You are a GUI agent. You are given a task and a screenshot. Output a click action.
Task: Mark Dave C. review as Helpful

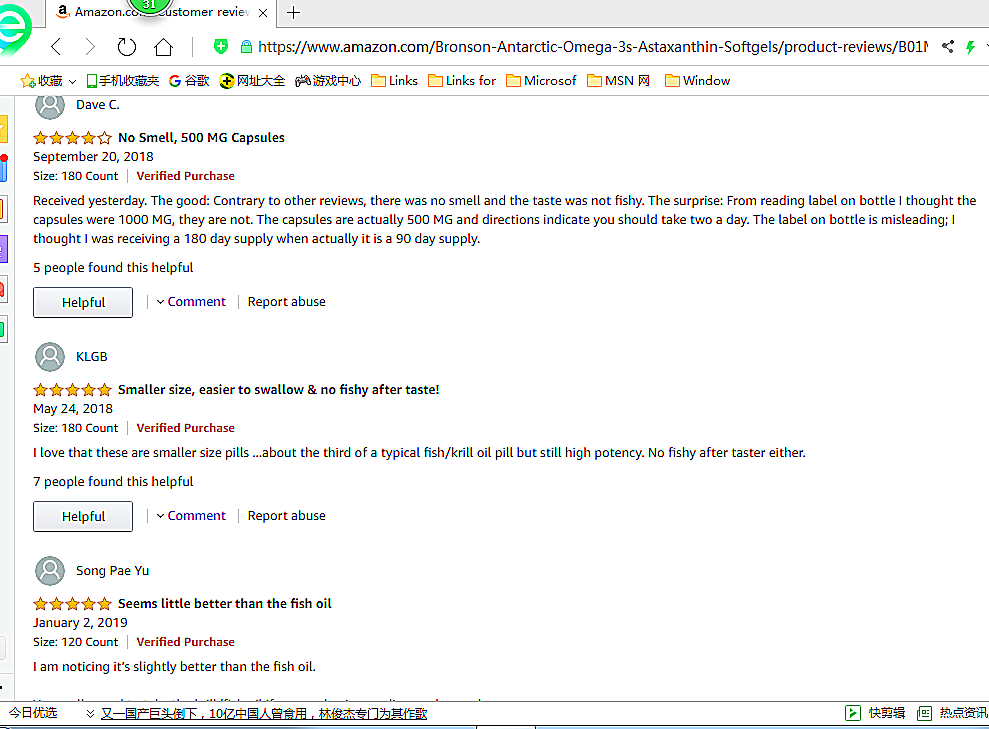(x=83, y=302)
